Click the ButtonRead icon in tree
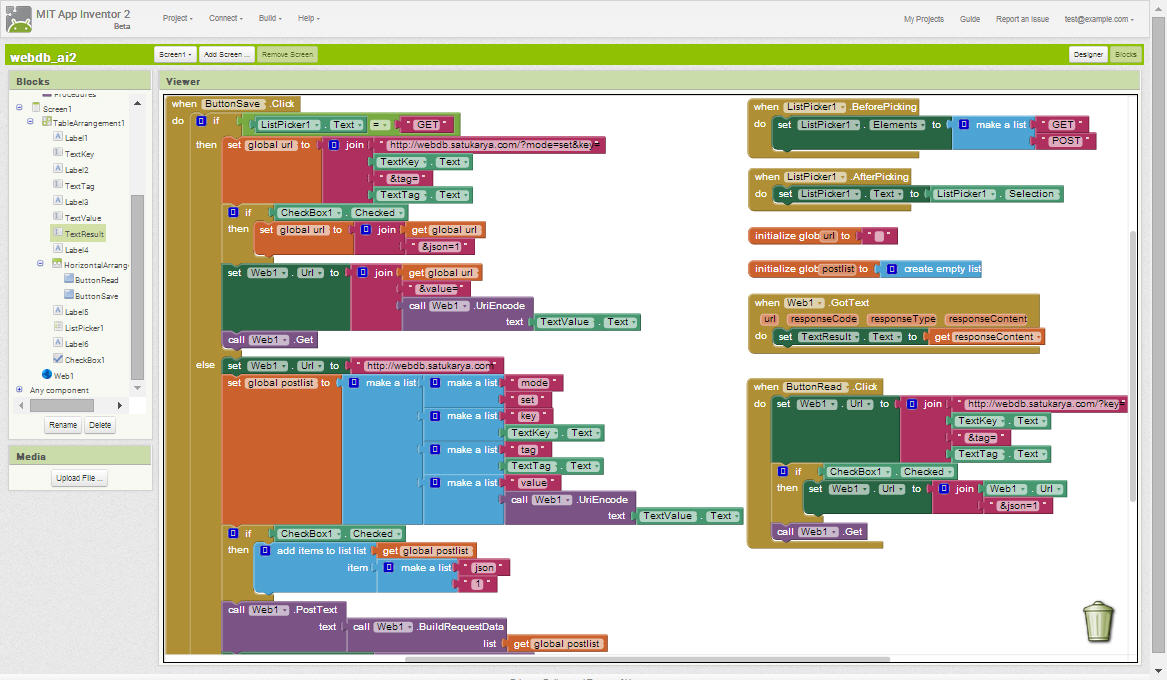The image size is (1167, 680). click(x=68, y=279)
